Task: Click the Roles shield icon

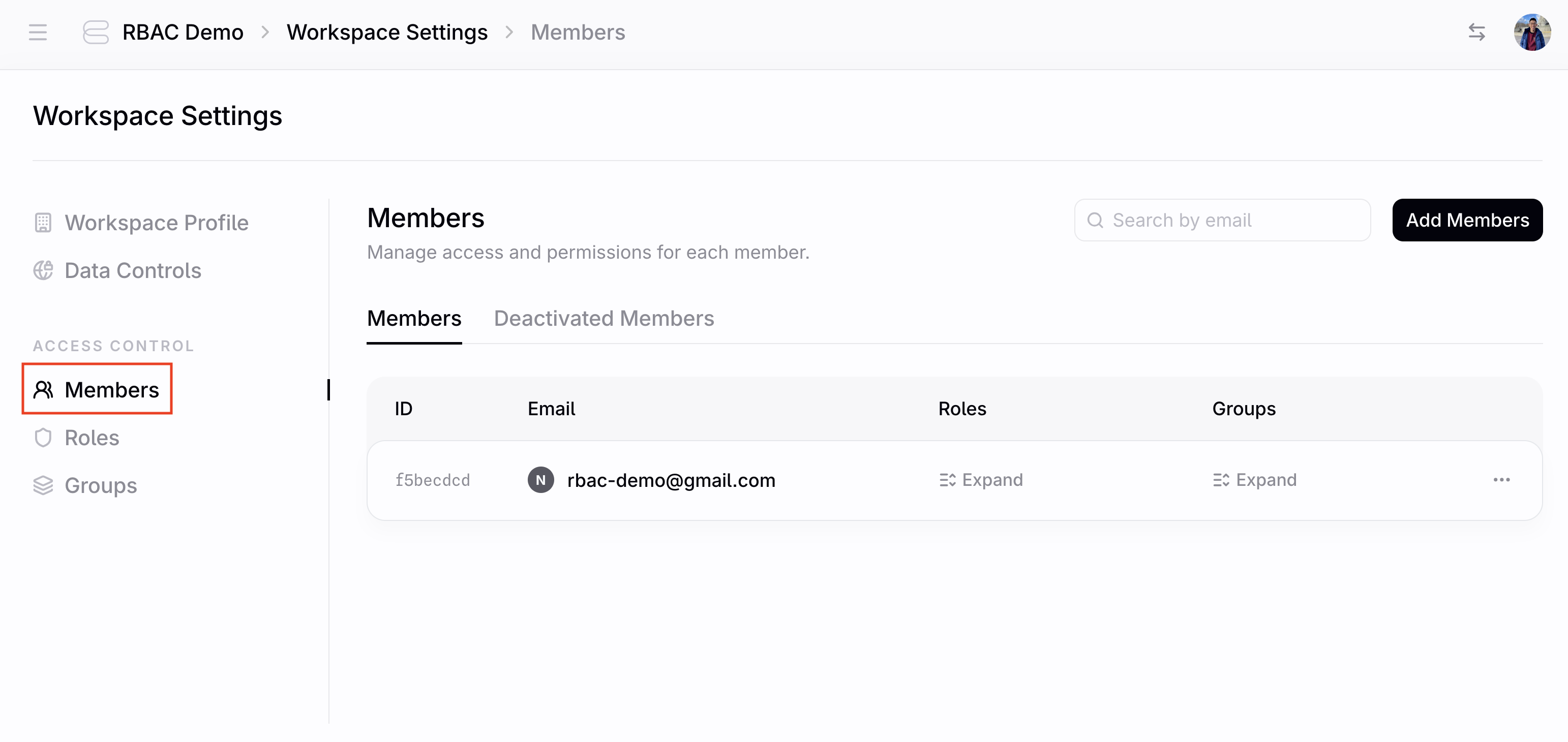Action: [x=43, y=438]
